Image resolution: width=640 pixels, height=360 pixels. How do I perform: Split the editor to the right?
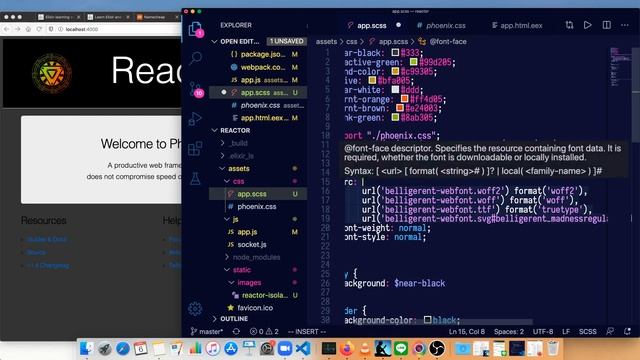coord(607,25)
